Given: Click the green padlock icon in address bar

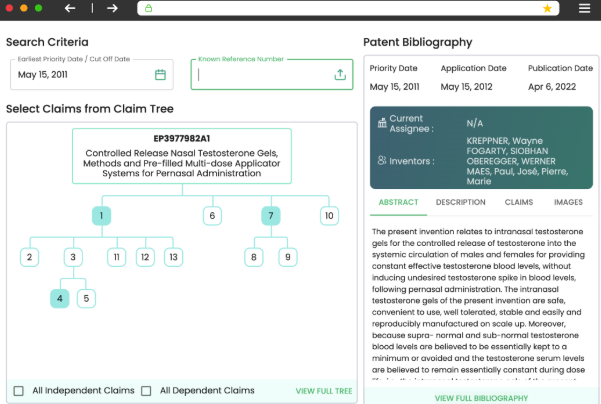Looking at the screenshot, I should 149,8.
